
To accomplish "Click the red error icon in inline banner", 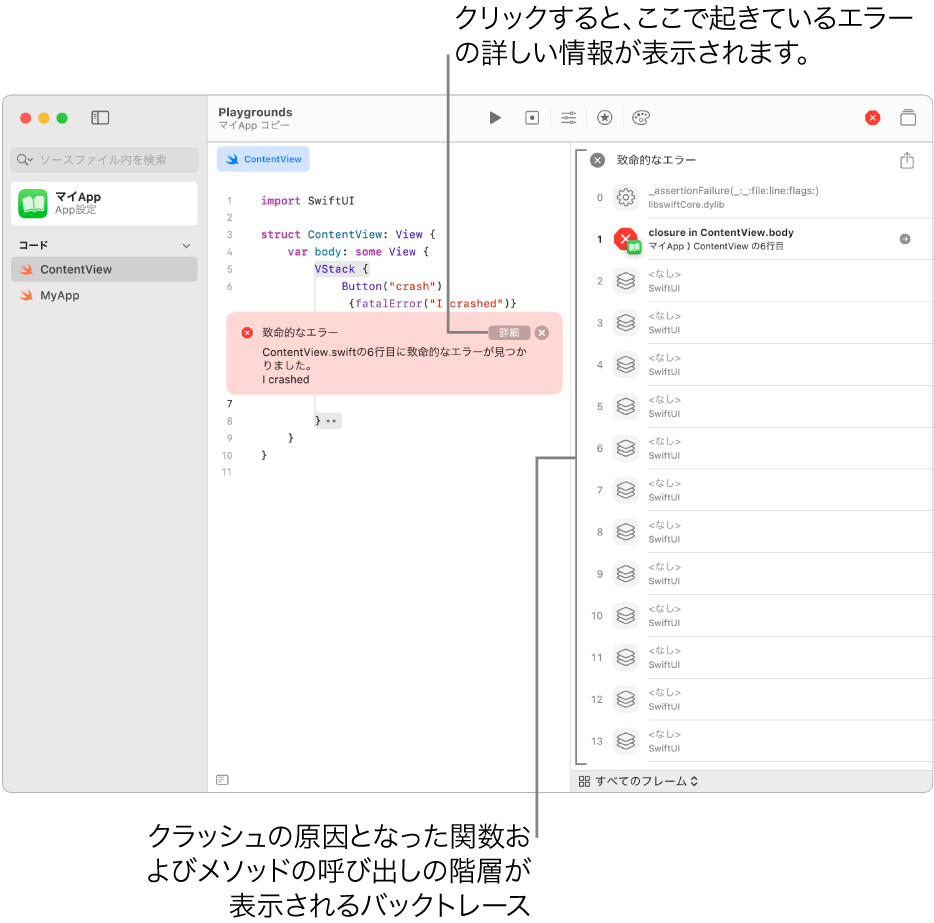I will 247,333.
